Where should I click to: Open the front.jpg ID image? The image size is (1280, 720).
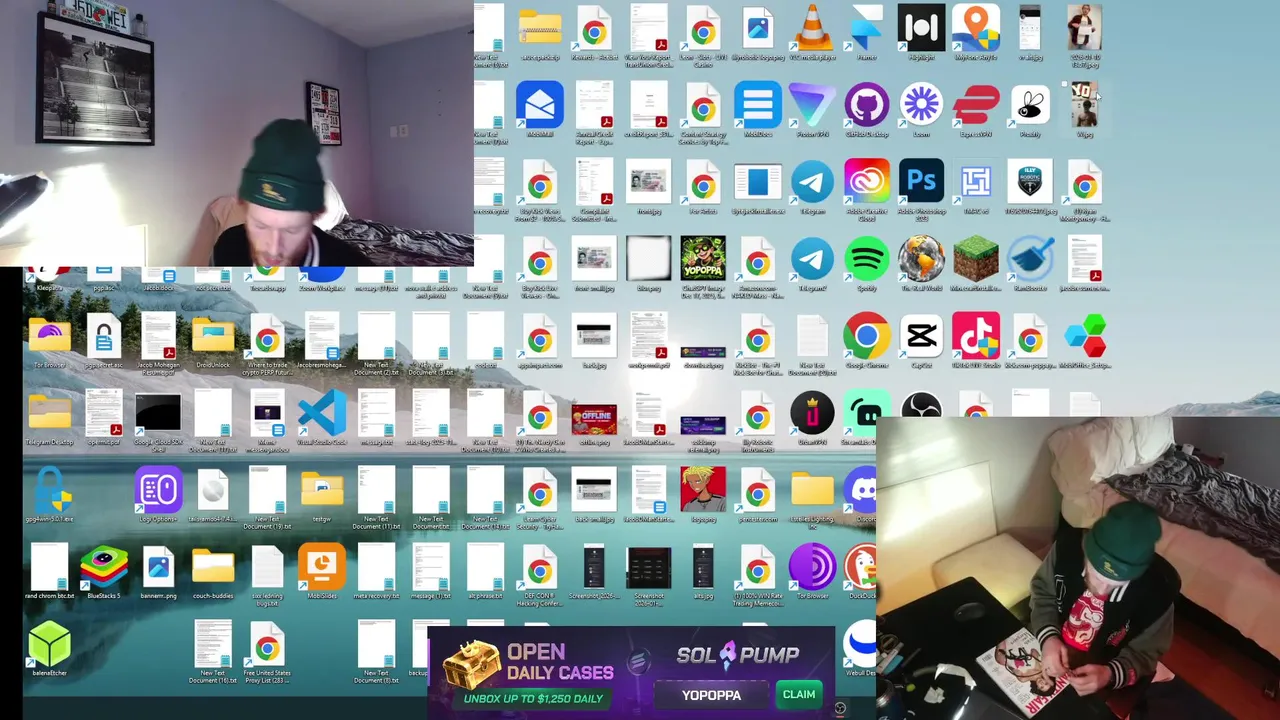click(649, 183)
